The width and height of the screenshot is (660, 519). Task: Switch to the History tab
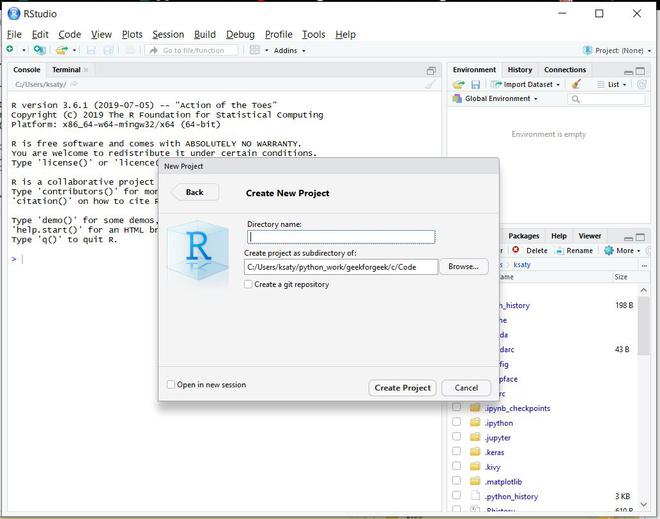click(x=519, y=70)
